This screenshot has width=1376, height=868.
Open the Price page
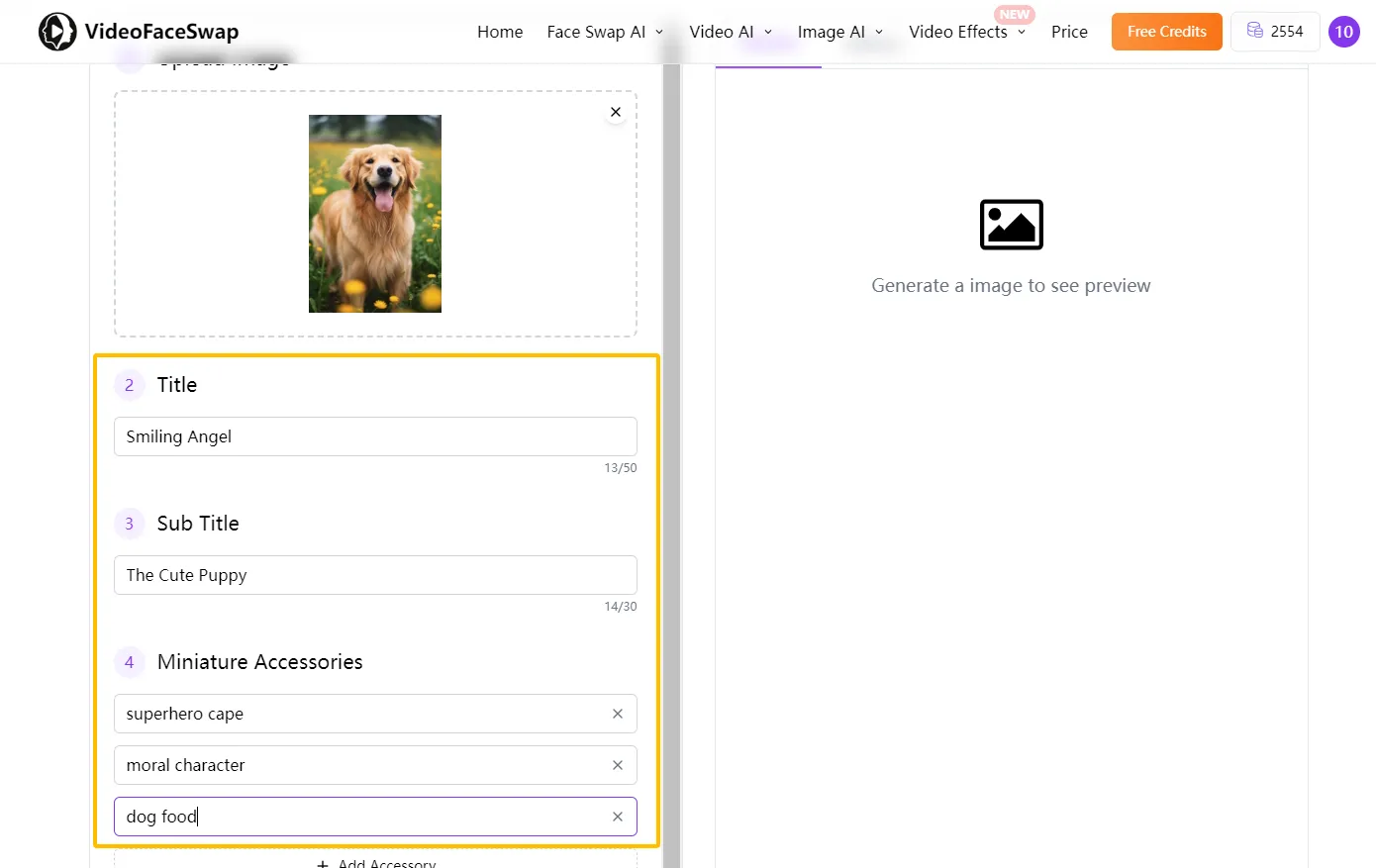point(1069,32)
